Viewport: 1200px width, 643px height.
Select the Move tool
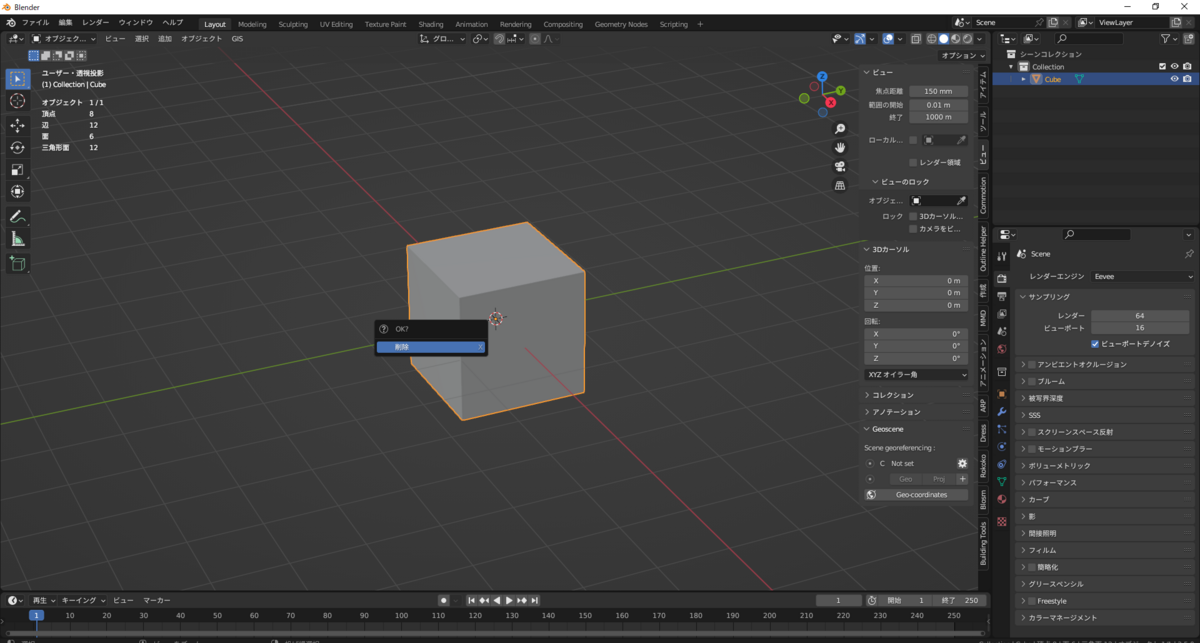(17, 126)
